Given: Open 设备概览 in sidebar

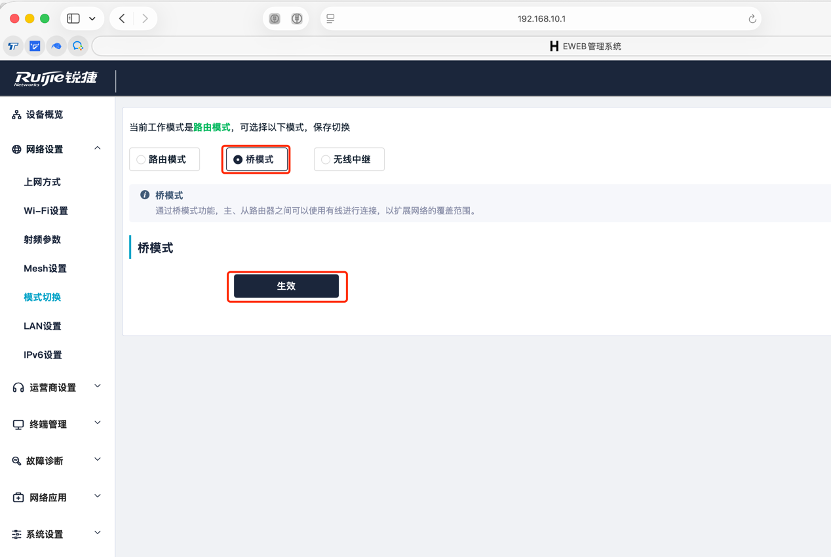Looking at the screenshot, I should click(x=45, y=115).
